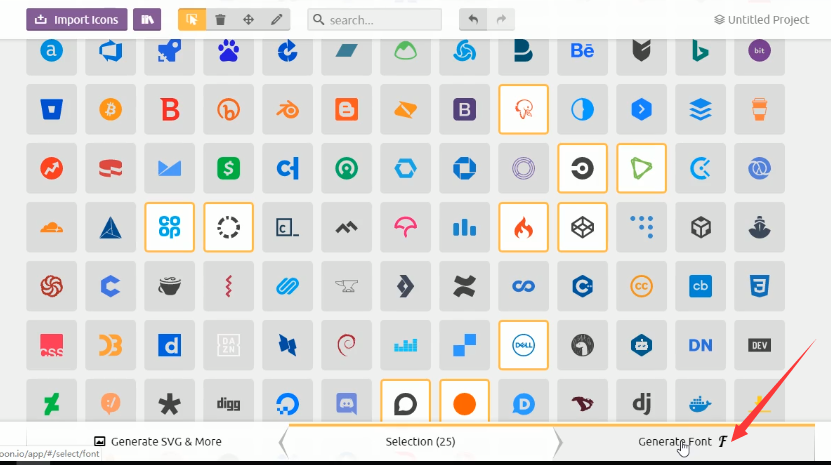Deselect the highlighted CodePen icon

coord(582,227)
